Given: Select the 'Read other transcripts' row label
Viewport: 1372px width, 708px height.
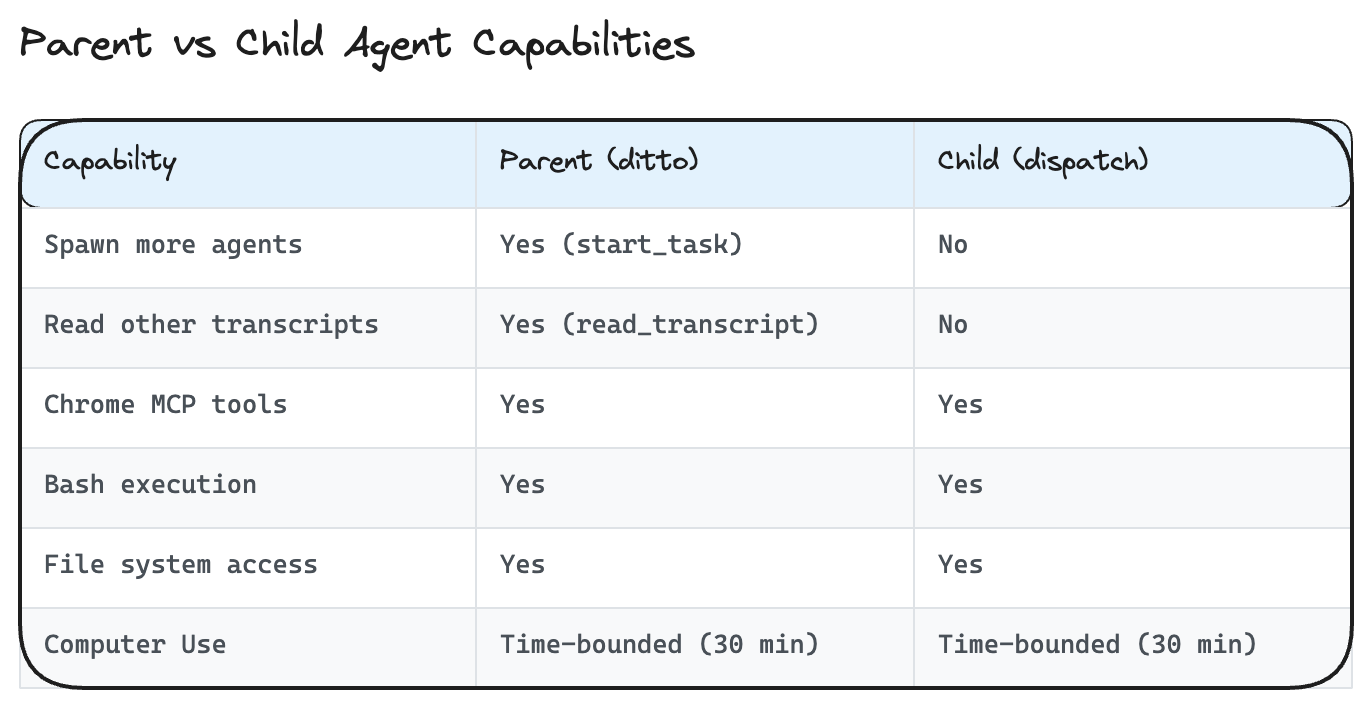Looking at the screenshot, I should pos(211,325).
